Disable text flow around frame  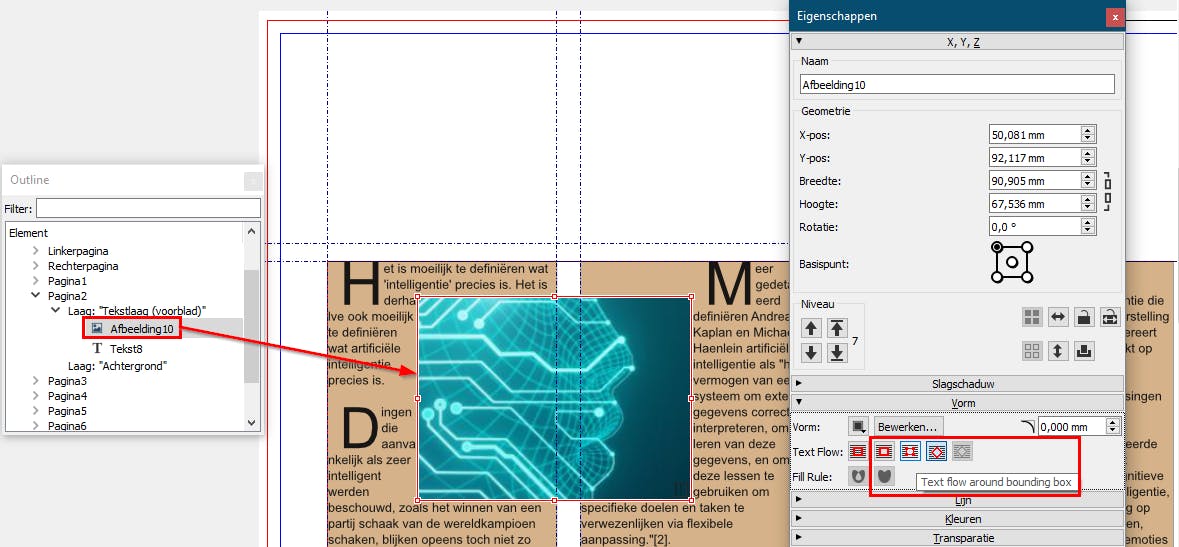click(x=858, y=451)
